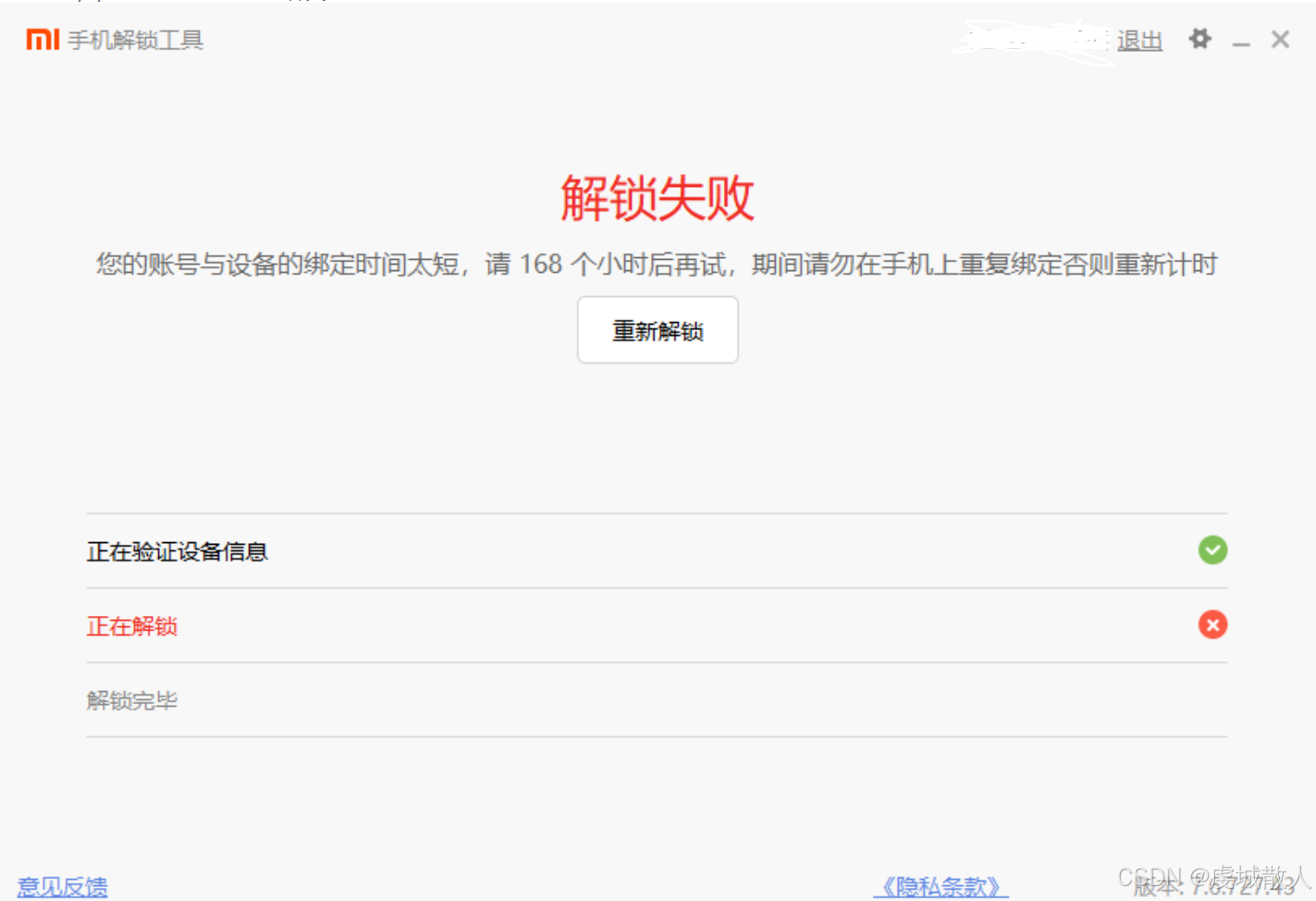Open the settings gear icon
The image size is (1316, 901).
(x=1199, y=39)
